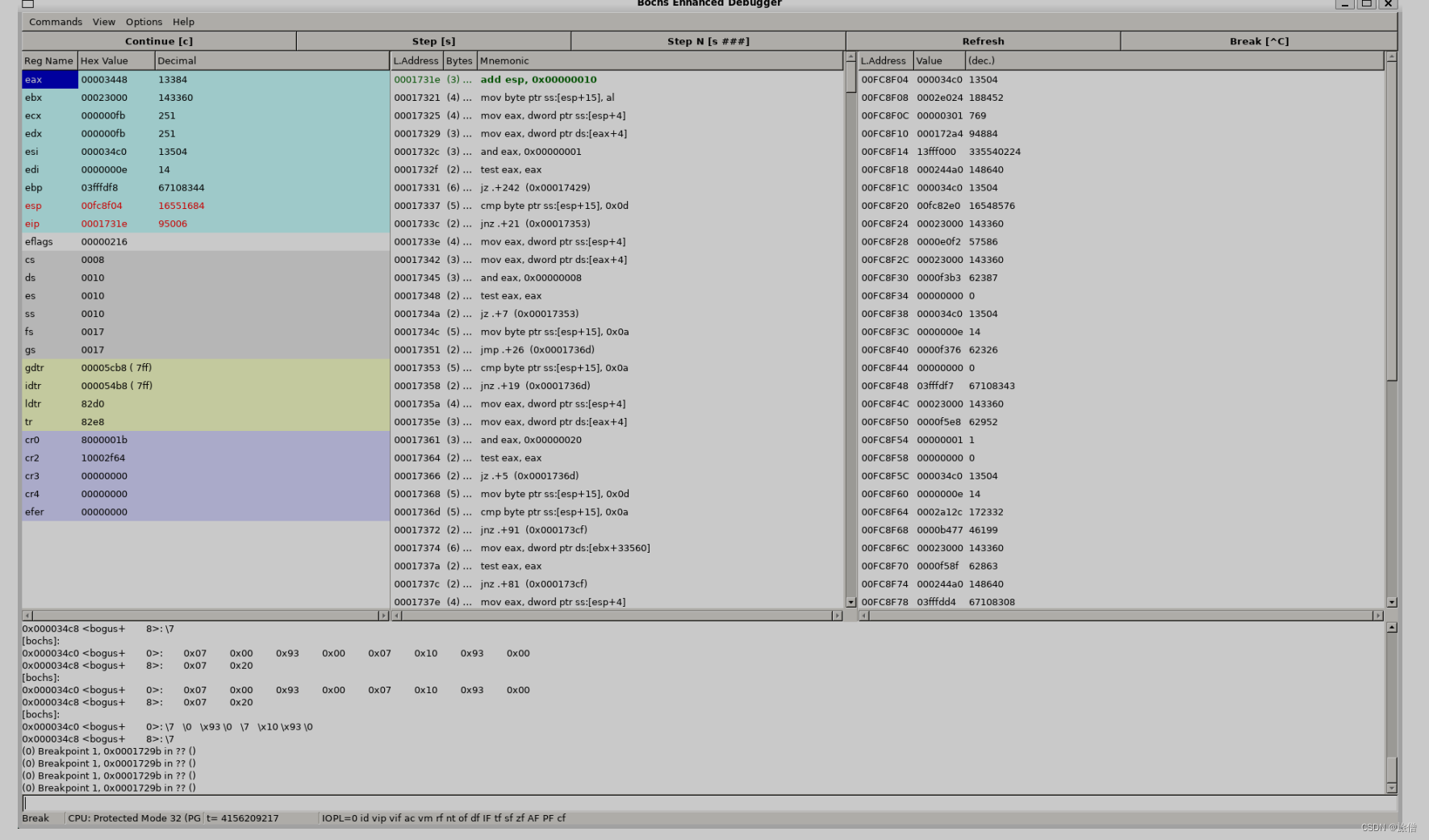
Task: Select stack entry 00FC8F48
Action: [x=1122, y=386]
